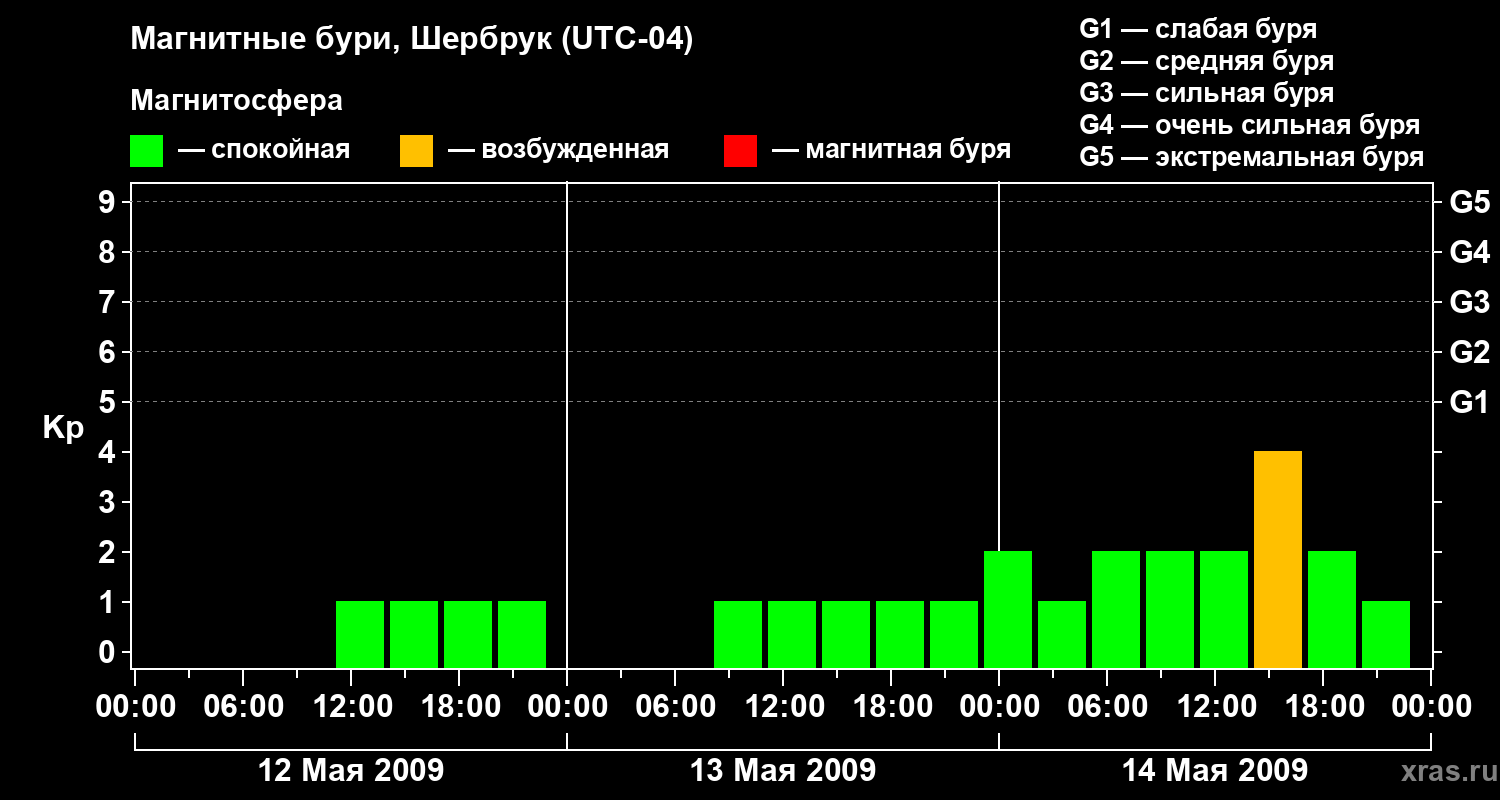The width and height of the screenshot is (1500, 800).
Task: Click the 'G1 — слабая буря' line
Action: (x=1198, y=29)
